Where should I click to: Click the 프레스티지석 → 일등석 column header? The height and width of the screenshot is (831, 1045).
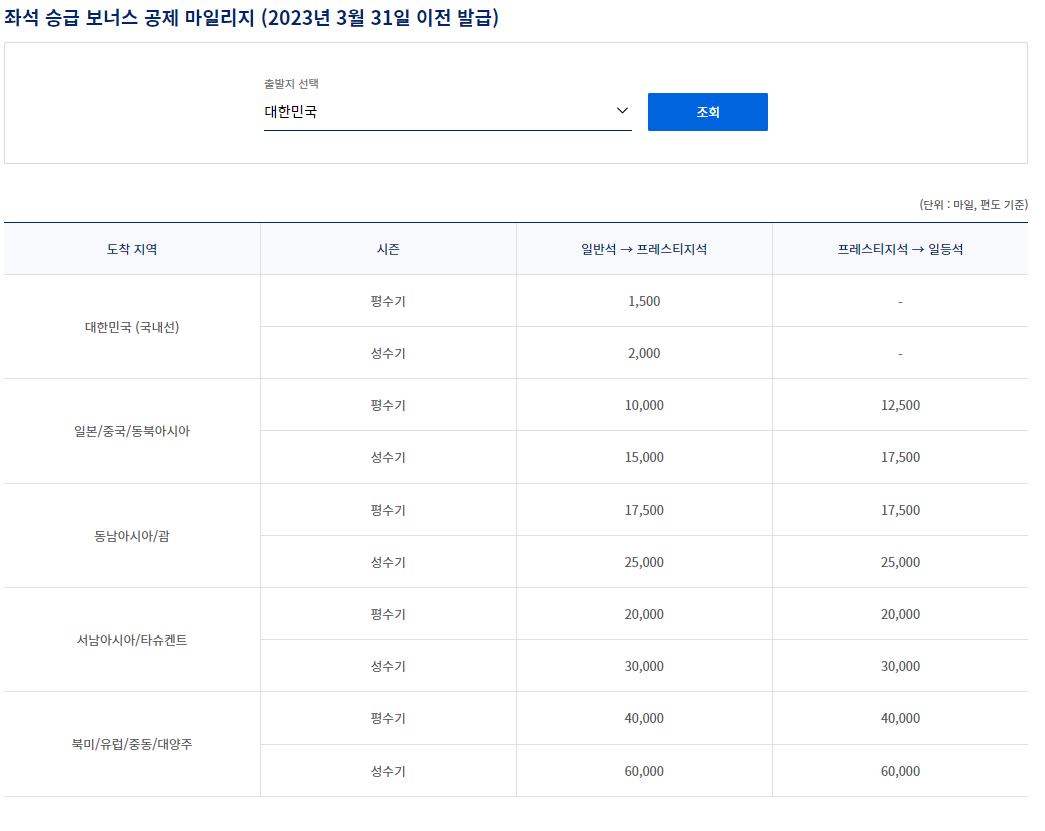point(900,248)
